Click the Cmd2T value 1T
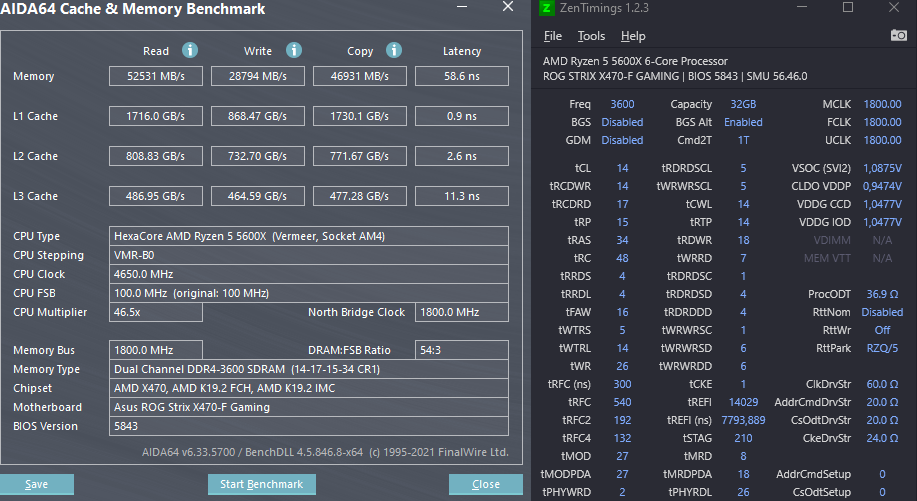The width and height of the screenshot is (917, 501). (x=743, y=140)
